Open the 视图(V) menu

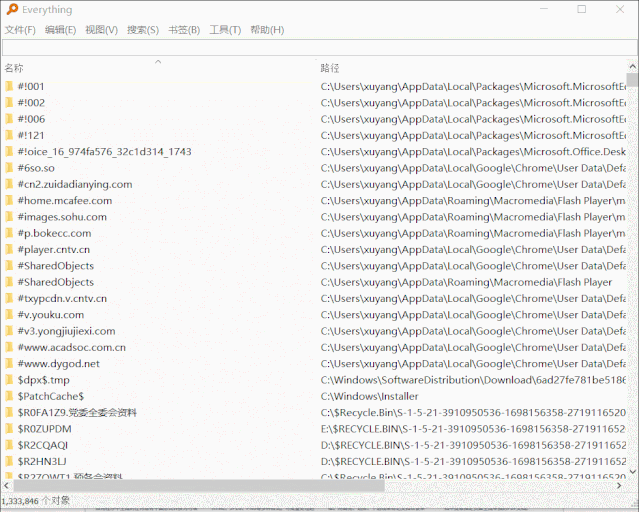pyautogui.click(x=101, y=30)
